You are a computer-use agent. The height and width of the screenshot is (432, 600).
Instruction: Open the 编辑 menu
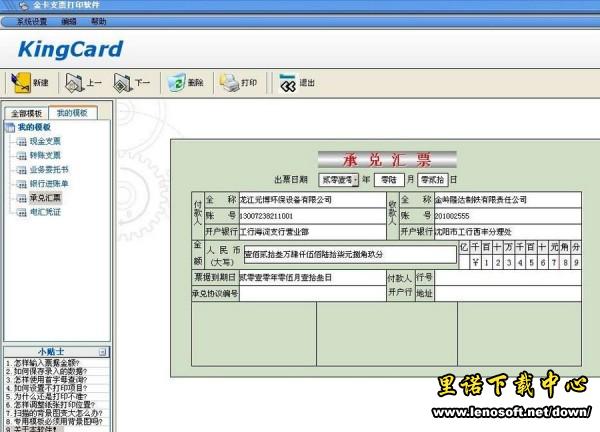(69, 21)
